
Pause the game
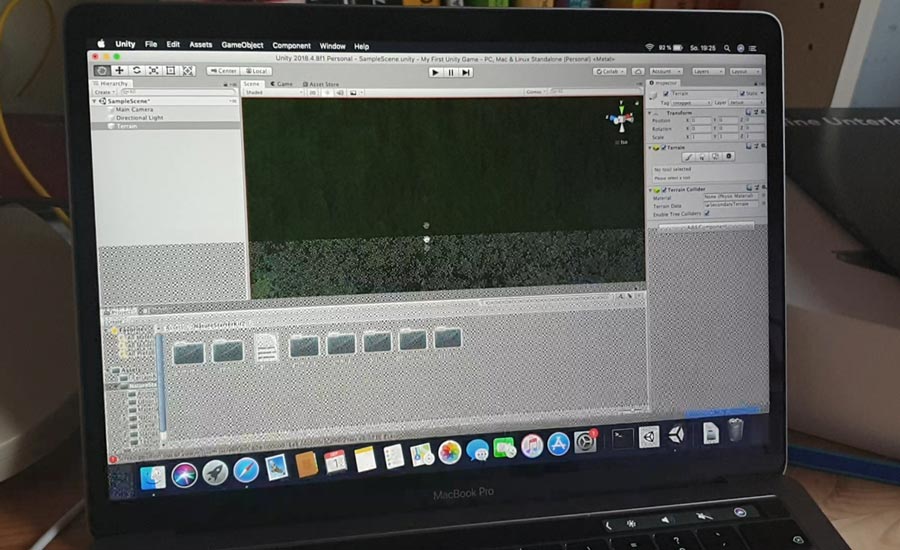coord(451,72)
